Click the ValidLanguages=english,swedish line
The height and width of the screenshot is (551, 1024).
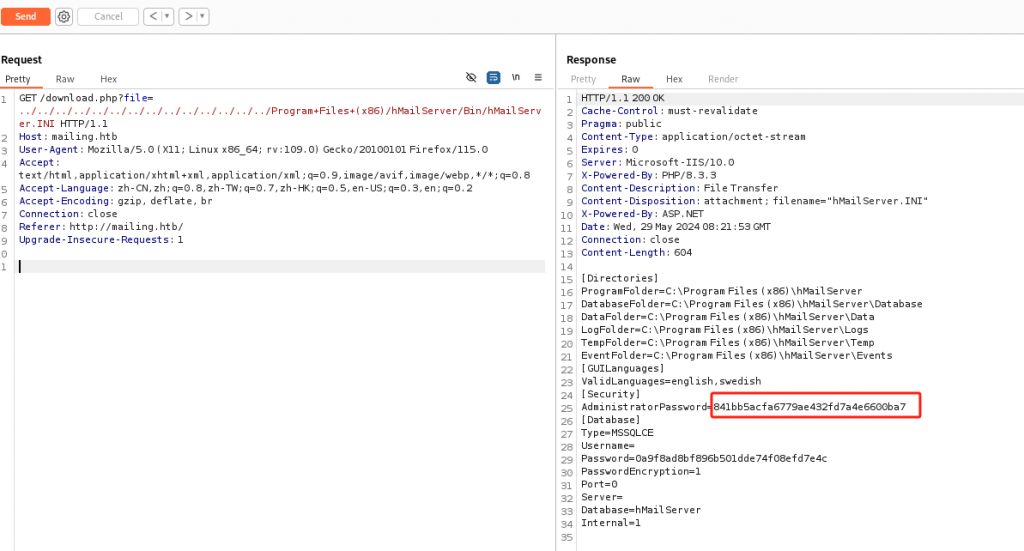pos(671,381)
